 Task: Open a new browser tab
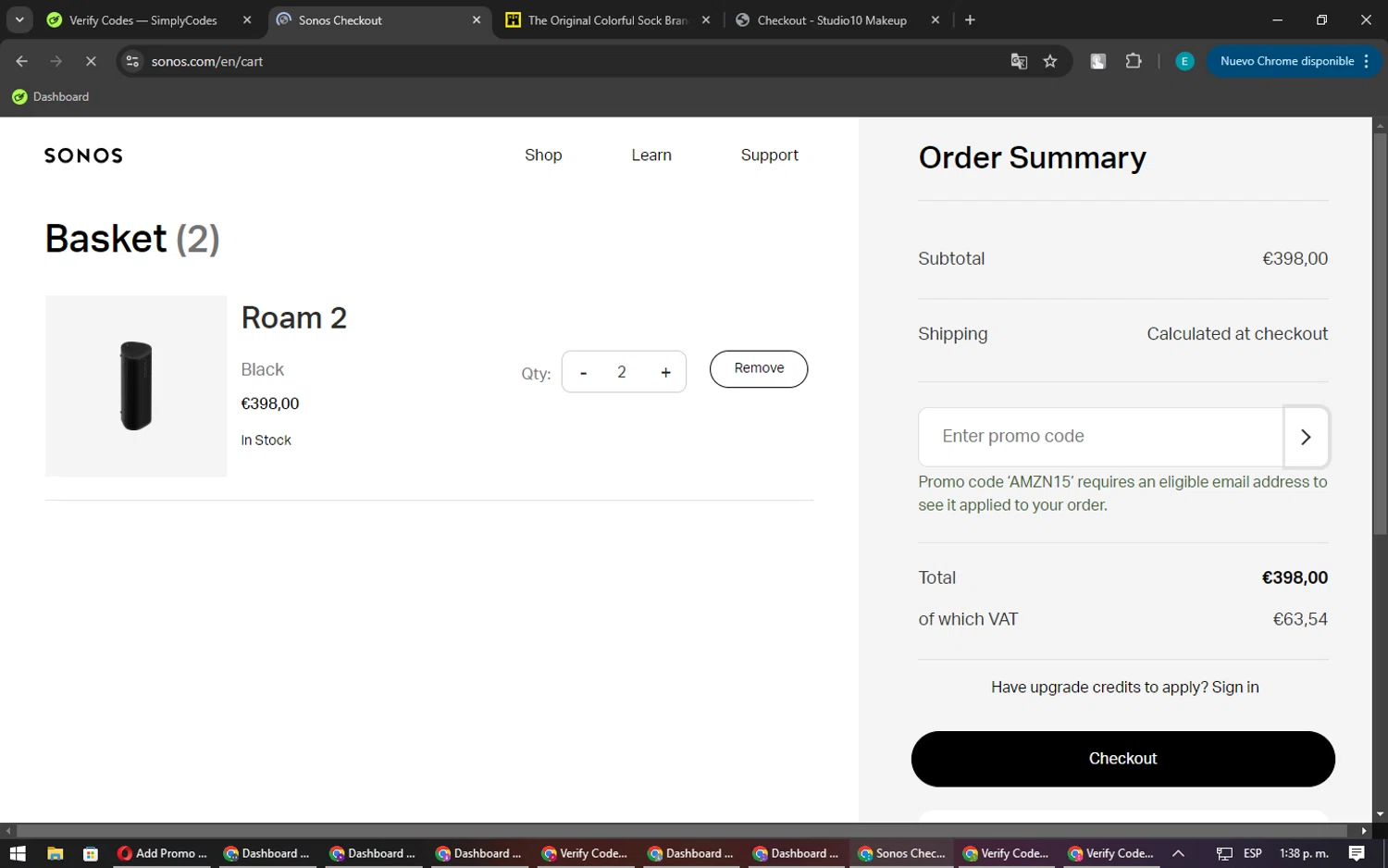pos(970,20)
